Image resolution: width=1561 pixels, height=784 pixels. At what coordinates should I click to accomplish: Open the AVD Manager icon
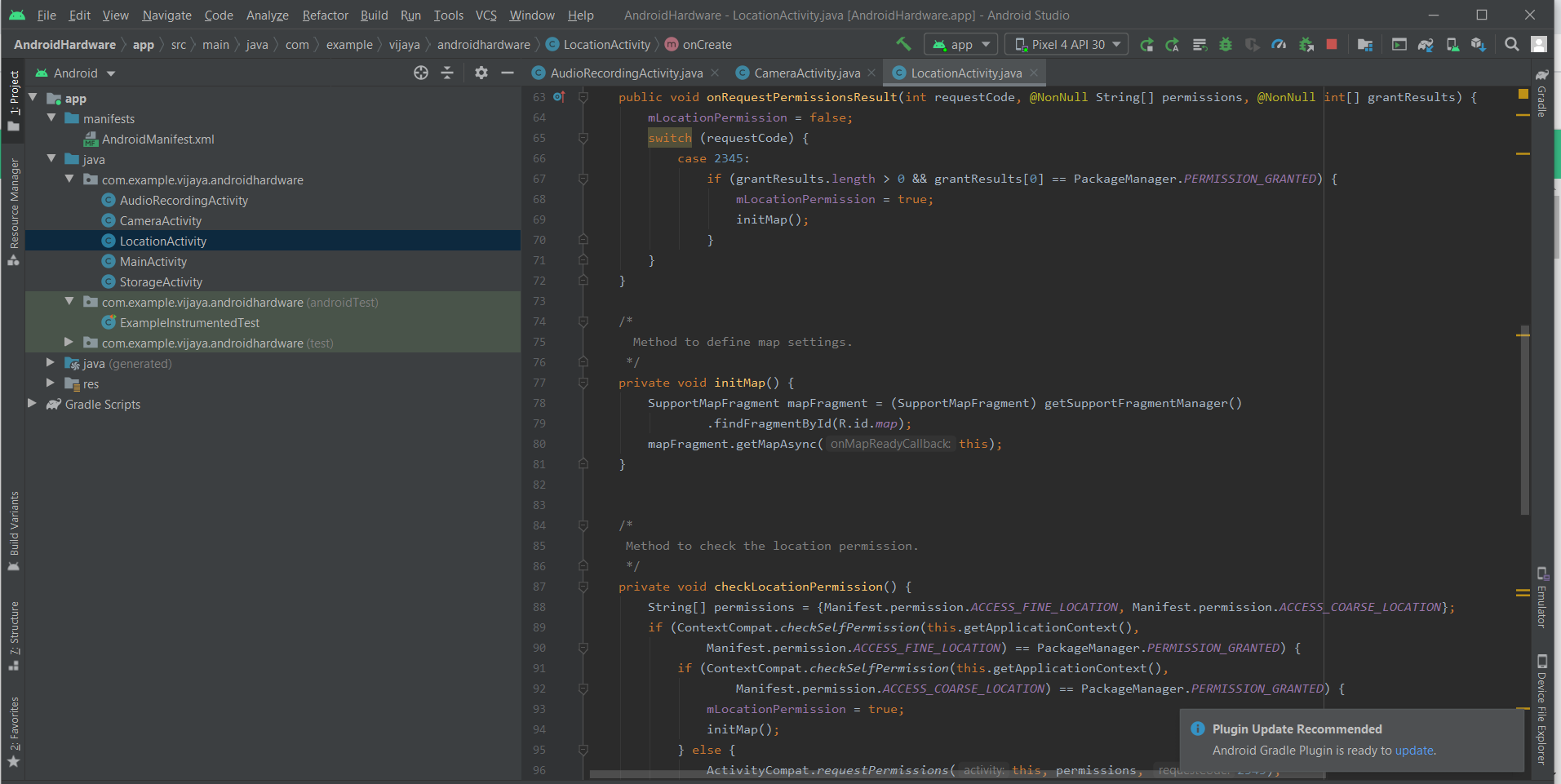[x=1452, y=45]
